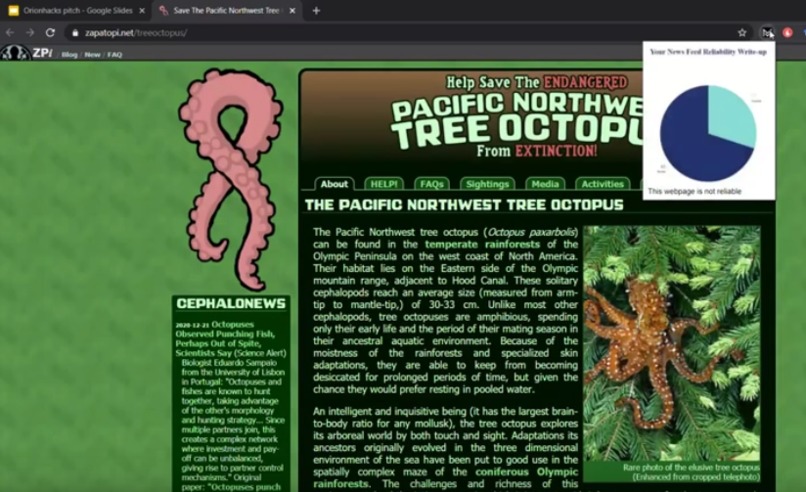The image size is (806, 492).
Task: Open the HELP! tab
Action: (x=383, y=184)
